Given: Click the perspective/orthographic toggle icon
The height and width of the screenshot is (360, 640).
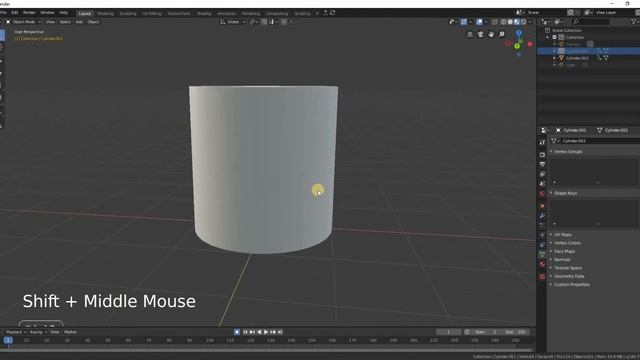Looking at the screenshot, I should pos(470,34).
